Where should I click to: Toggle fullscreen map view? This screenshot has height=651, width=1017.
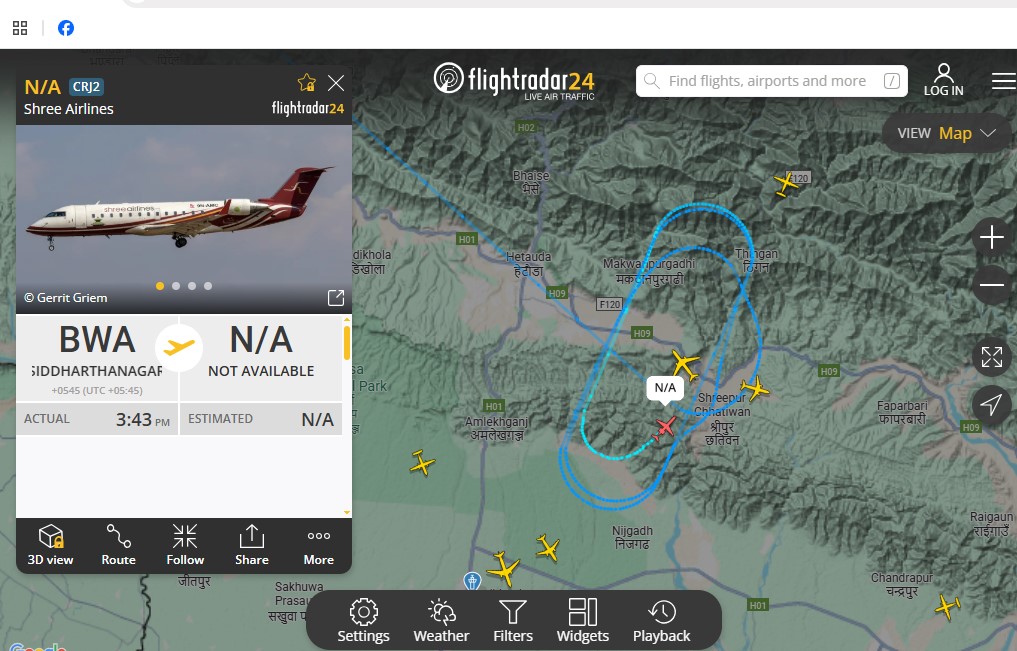(x=992, y=357)
